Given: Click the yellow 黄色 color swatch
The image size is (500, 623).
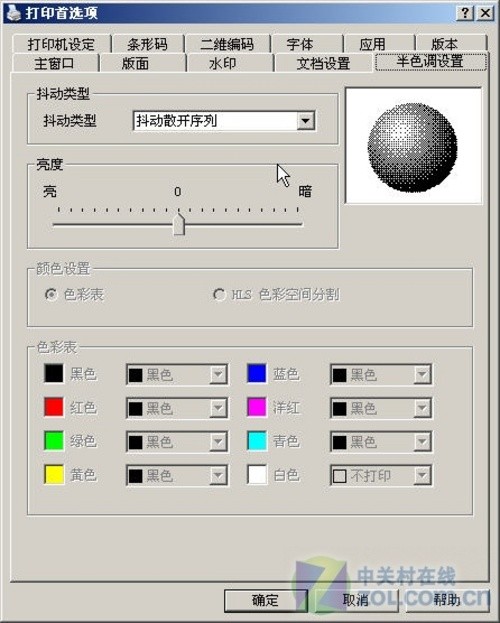Looking at the screenshot, I should 54,475.
